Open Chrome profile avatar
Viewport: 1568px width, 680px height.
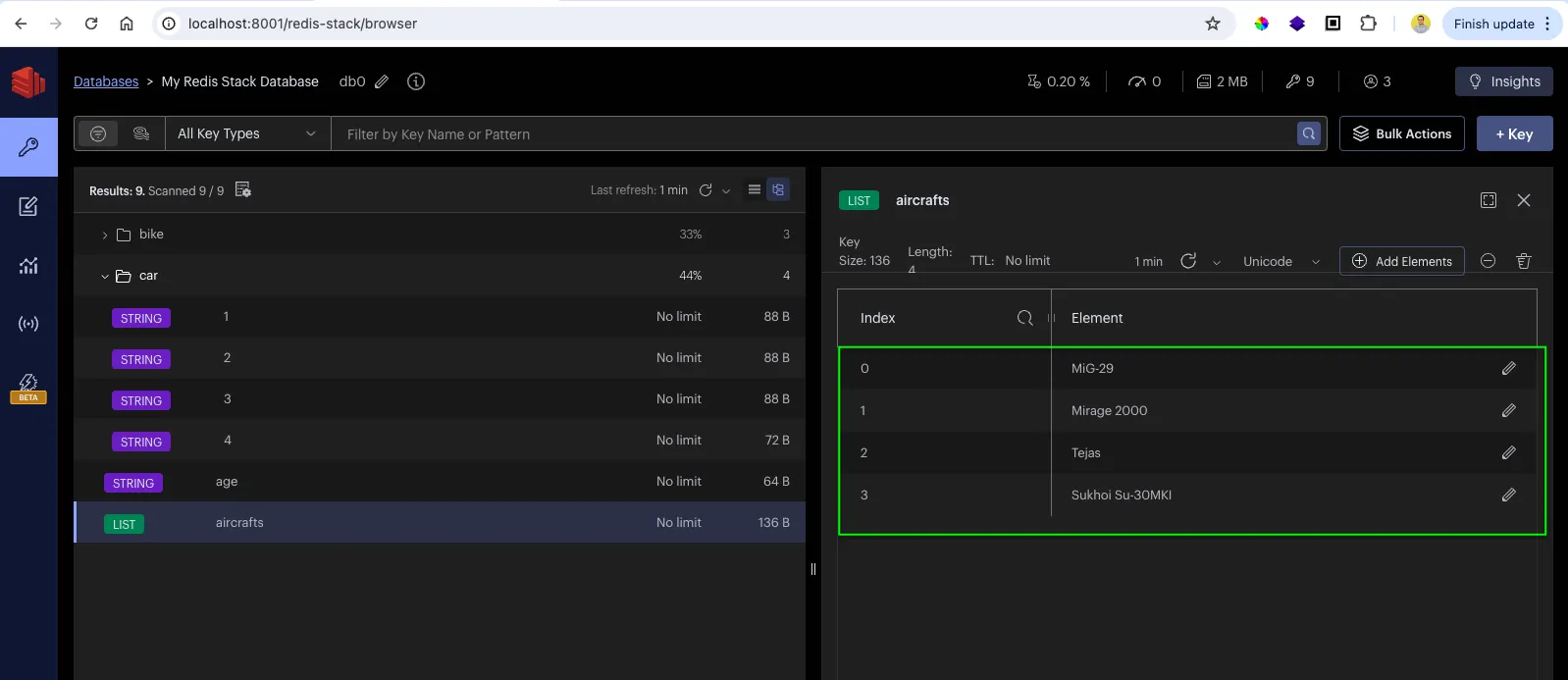[x=1420, y=24]
